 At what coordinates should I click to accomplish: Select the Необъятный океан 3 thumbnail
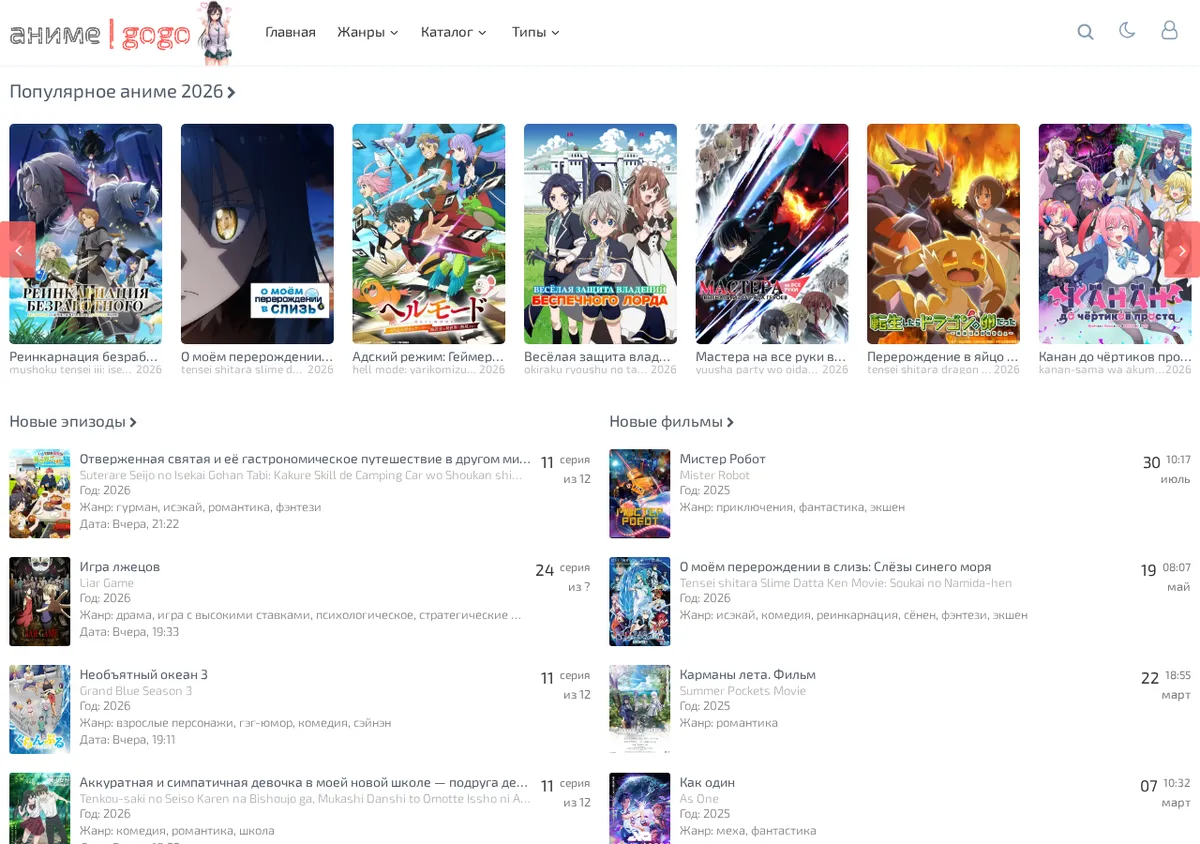click(x=40, y=709)
